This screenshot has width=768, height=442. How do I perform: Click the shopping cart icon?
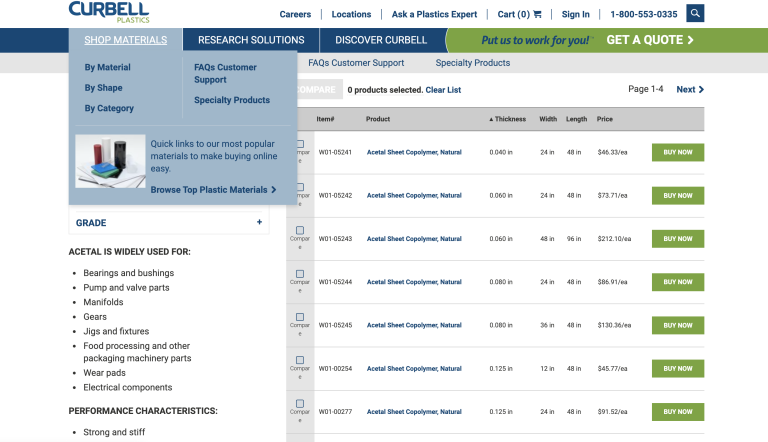537,14
